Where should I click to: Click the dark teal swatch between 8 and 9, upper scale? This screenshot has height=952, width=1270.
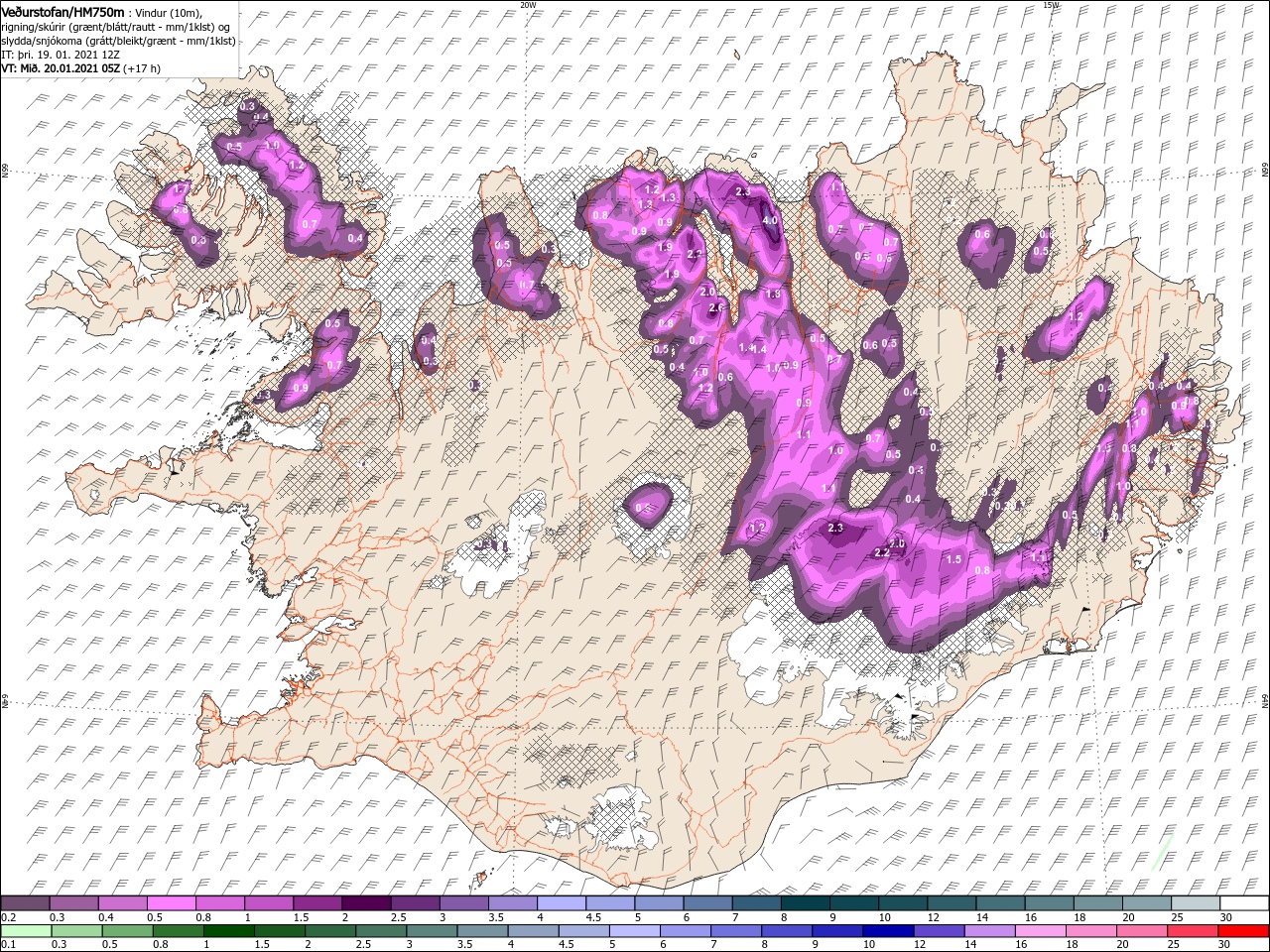tap(806, 903)
